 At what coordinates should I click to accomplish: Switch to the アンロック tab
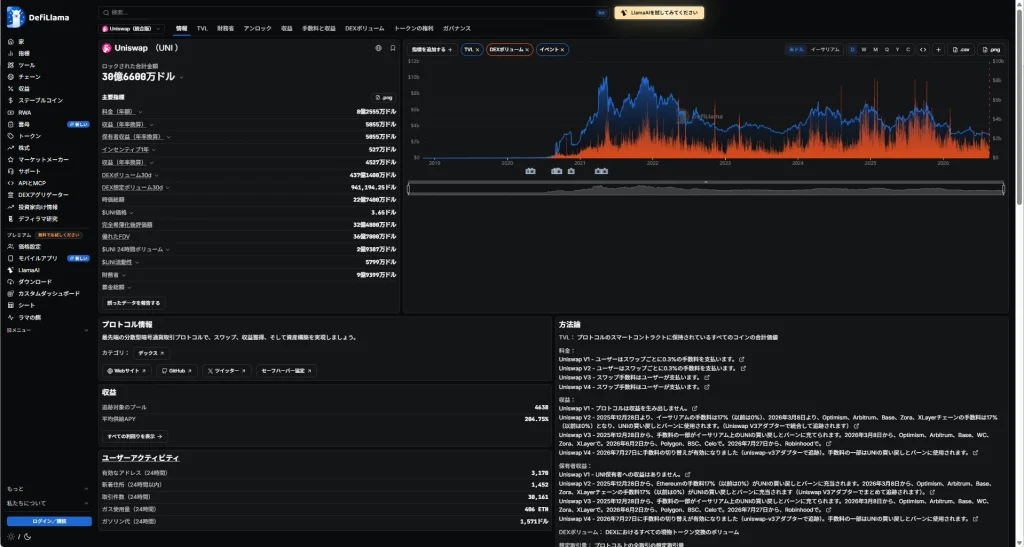257,29
